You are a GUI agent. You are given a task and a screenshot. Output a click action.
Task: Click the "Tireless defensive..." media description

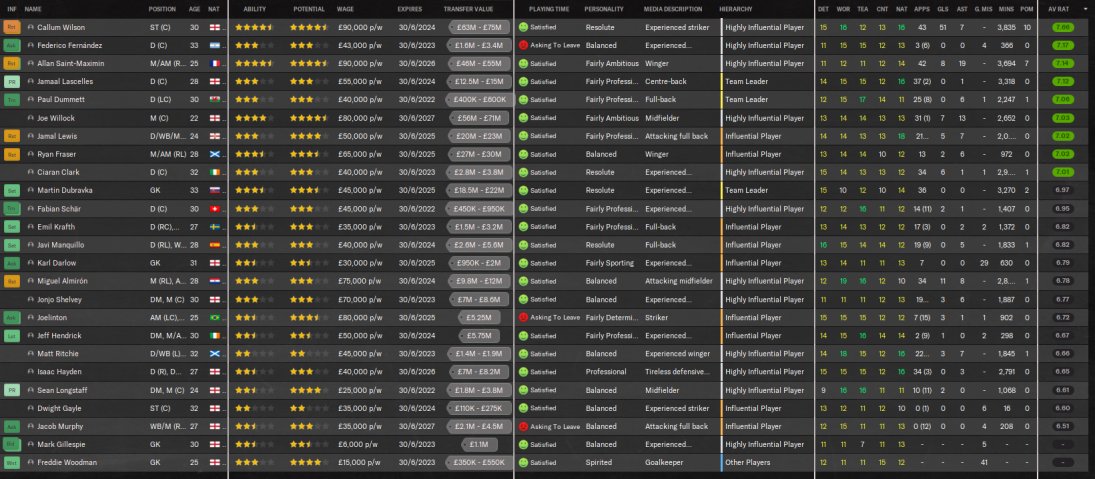click(677, 372)
